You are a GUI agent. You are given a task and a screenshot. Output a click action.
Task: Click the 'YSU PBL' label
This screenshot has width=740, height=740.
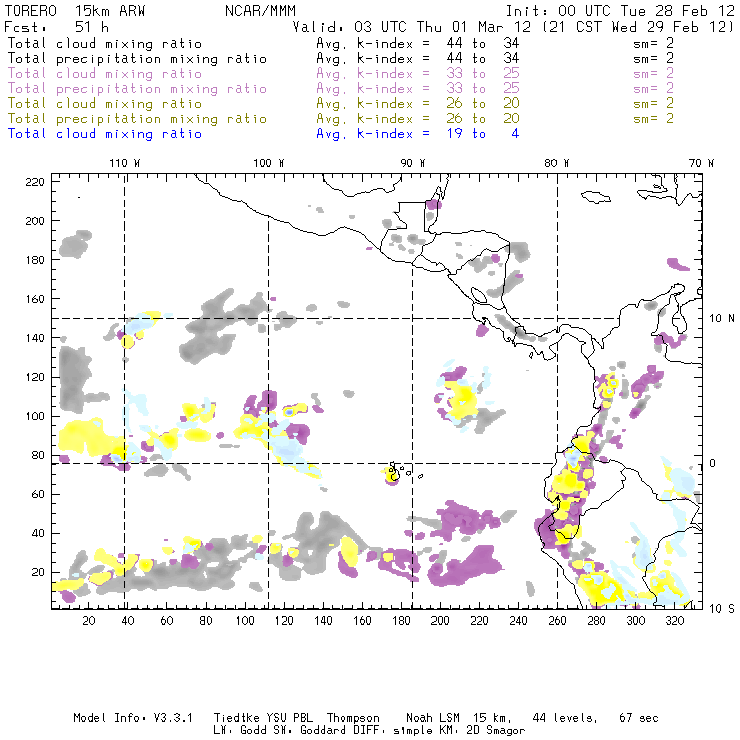pos(290,718)
